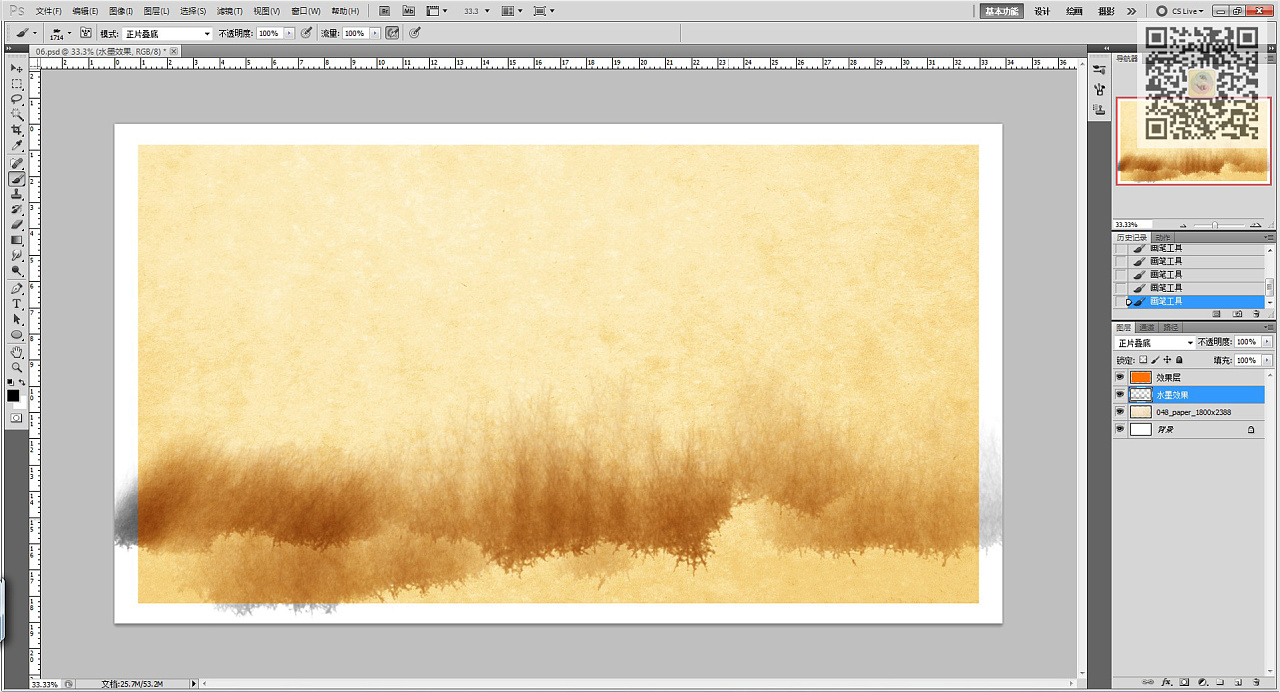Open the 滤镜(T) menu
This screenshot has height=692, width=1280.
click(230, 11)
